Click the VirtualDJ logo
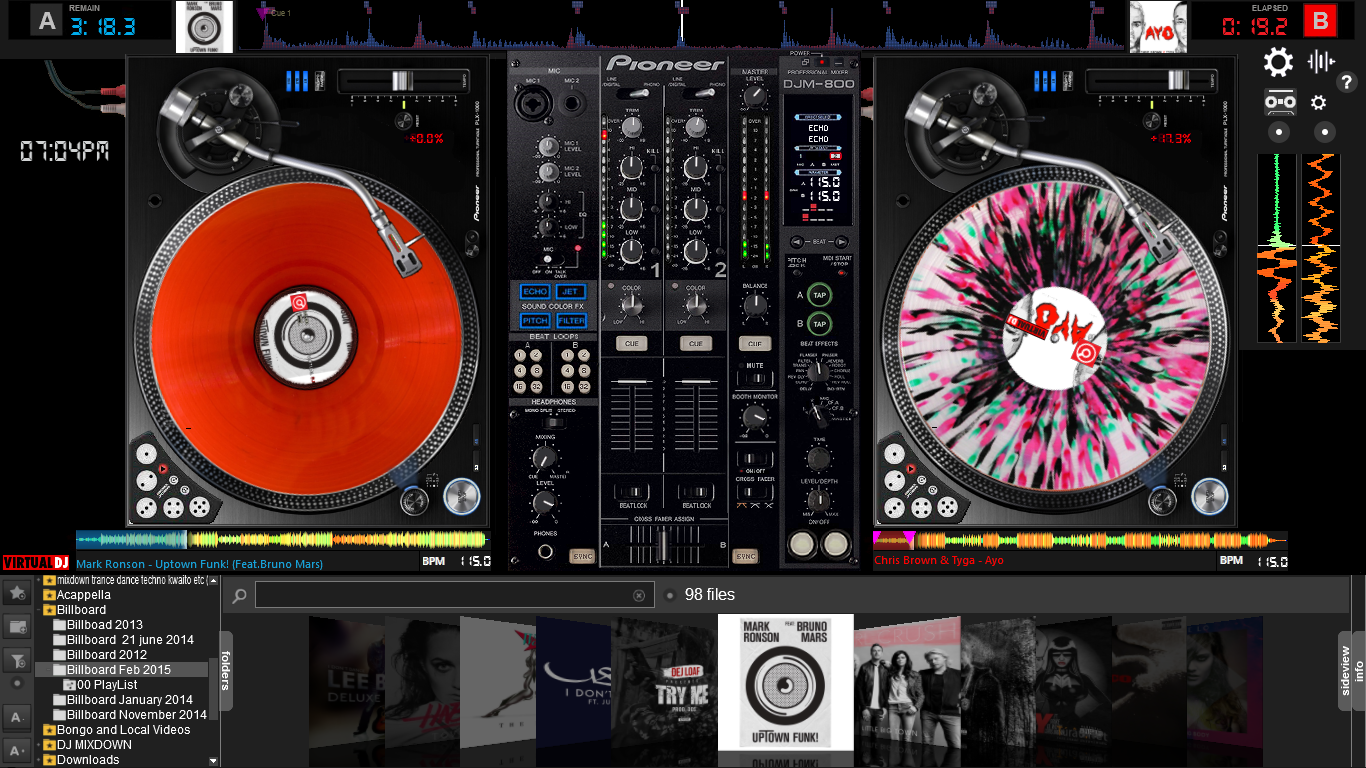This screenshot has height=768, width=1366. pos(36,562)
